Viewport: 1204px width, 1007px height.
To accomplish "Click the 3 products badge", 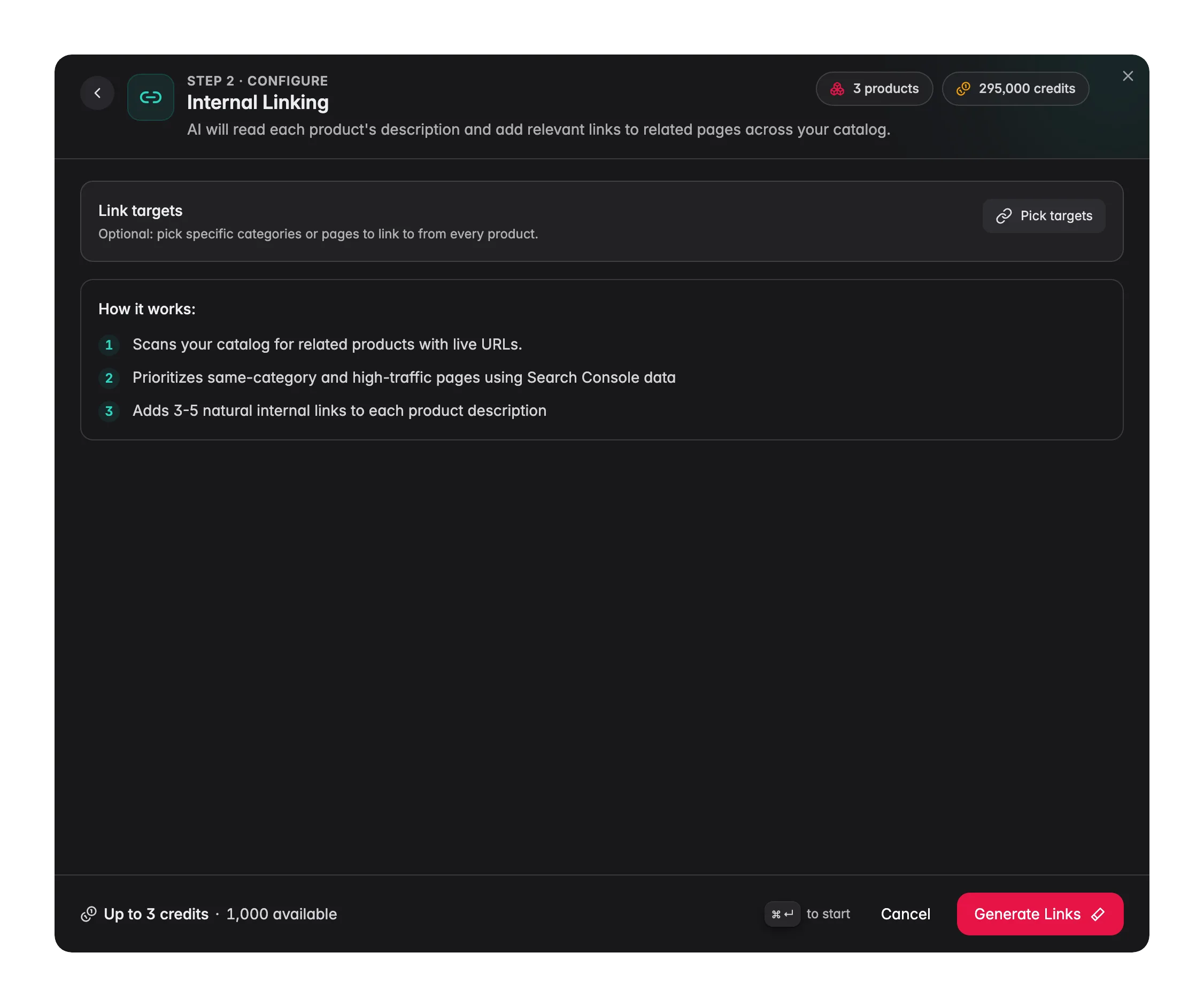I will 874,89.
